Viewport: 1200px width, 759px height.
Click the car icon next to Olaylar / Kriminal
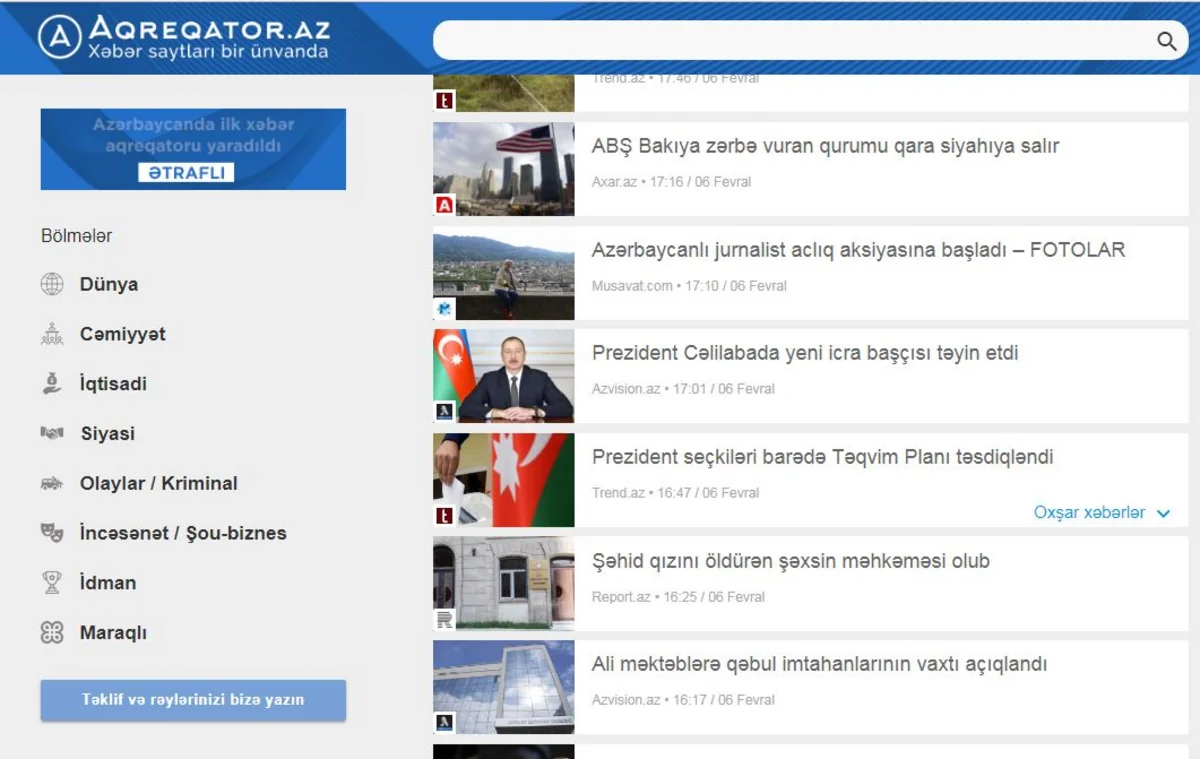tap(52, 484)
